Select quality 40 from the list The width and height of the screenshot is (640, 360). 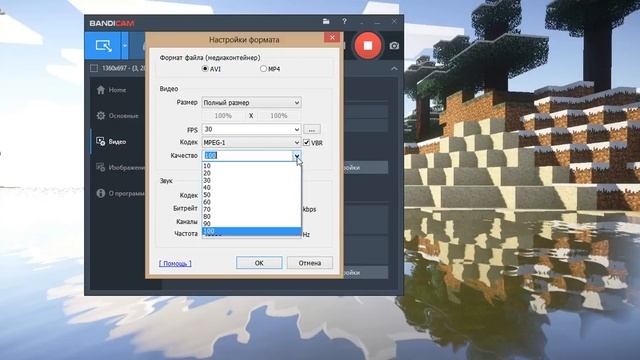(x=251, y=188)
